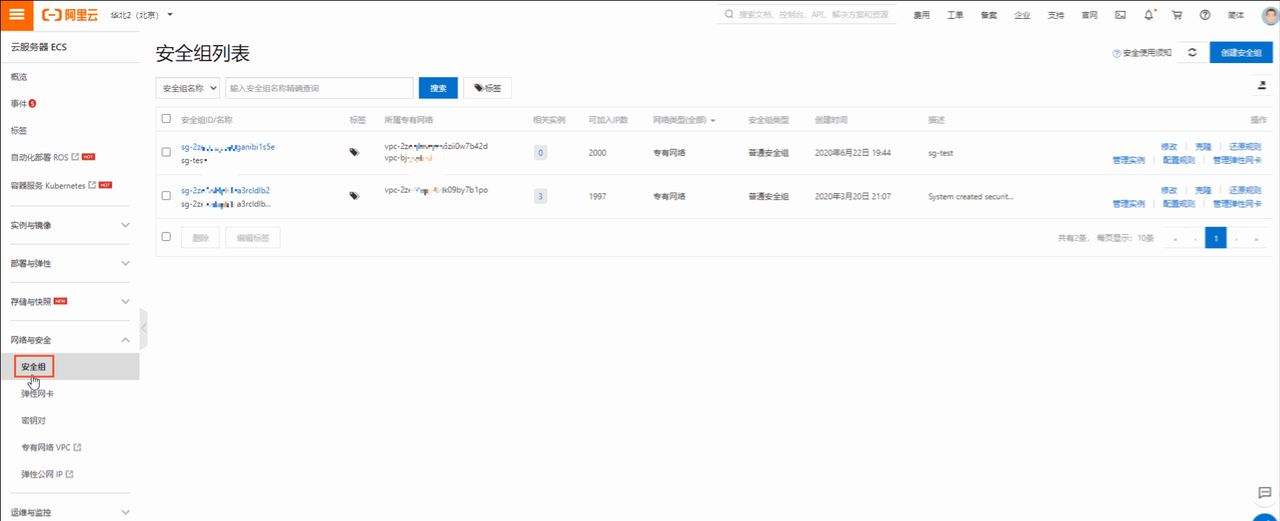Open the 企业 top menu

[x=1022, y=15]
